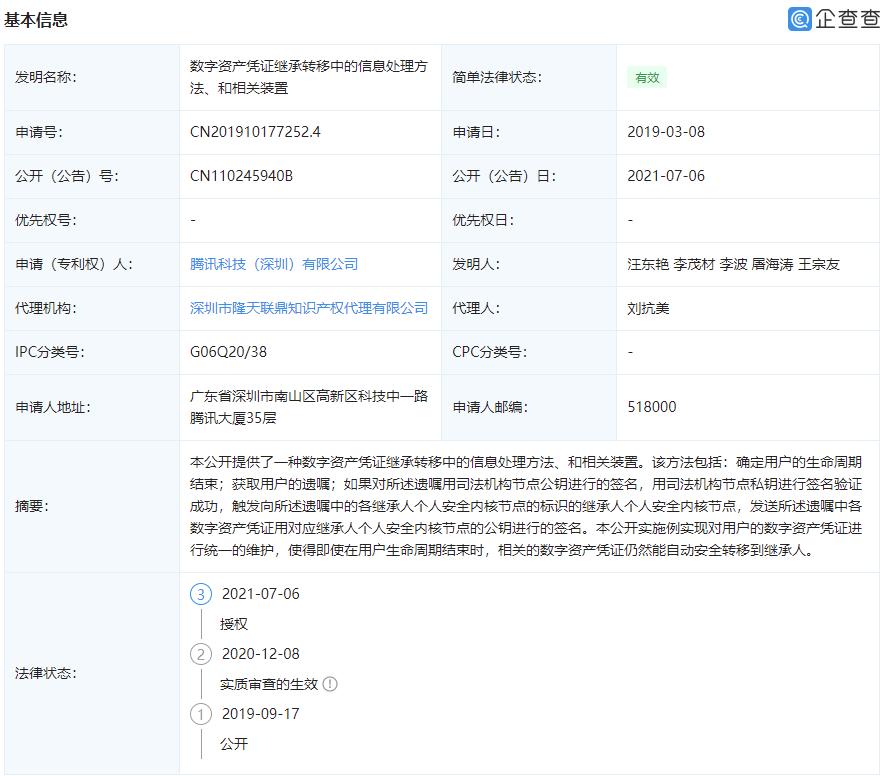892x776 pixels.
Task: Click timeline marker ③ for 2021-07-06
Action: coord(200,594)
